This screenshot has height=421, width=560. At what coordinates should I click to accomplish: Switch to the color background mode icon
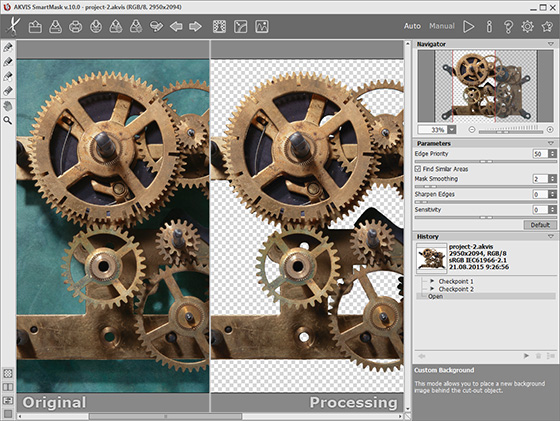pos(240,26)
